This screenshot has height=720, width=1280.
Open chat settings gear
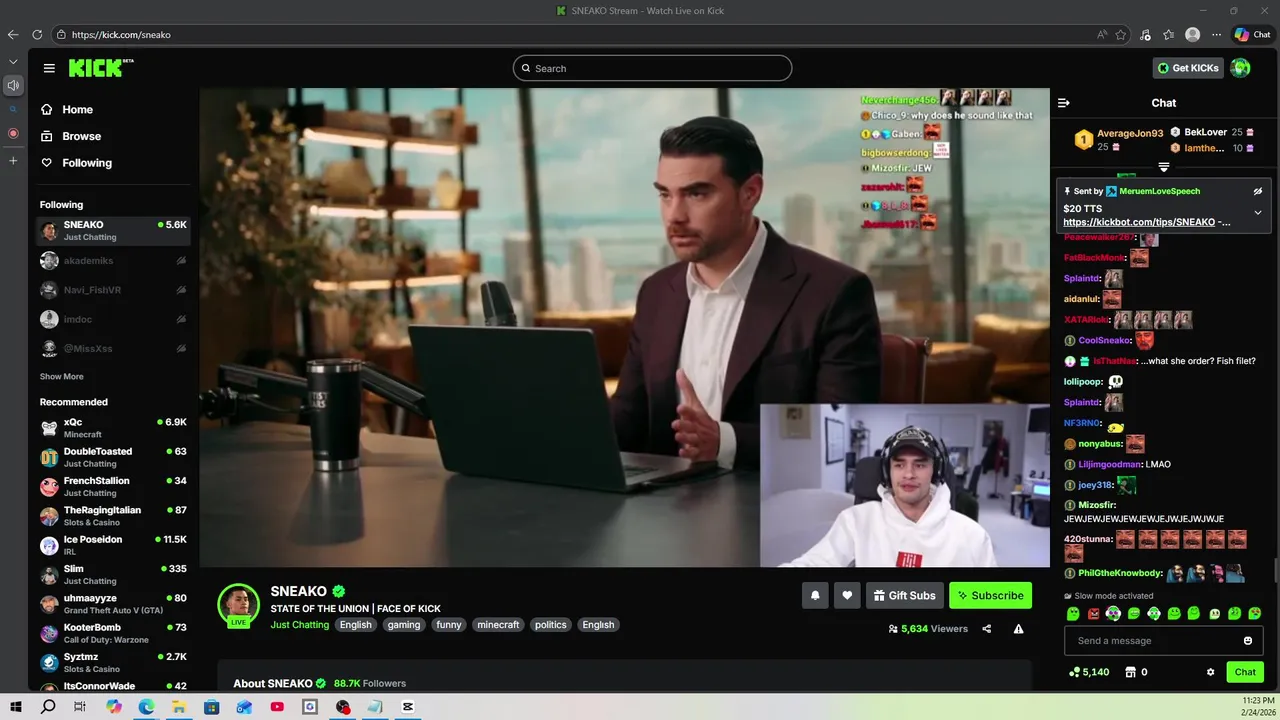tap(1210, 672)
